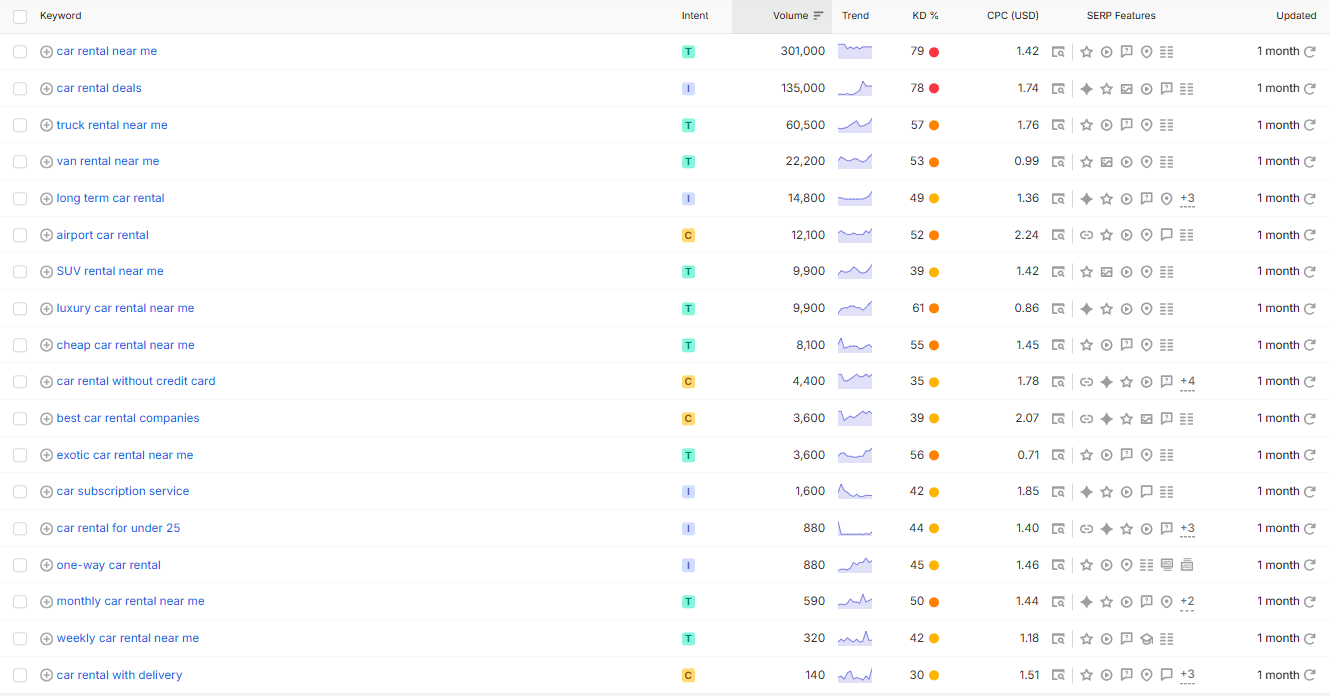The width and height of the screenshot is (1330, 696).
Task: View SERP for car rental with delivery
Action: click(x=1058, y=675)
